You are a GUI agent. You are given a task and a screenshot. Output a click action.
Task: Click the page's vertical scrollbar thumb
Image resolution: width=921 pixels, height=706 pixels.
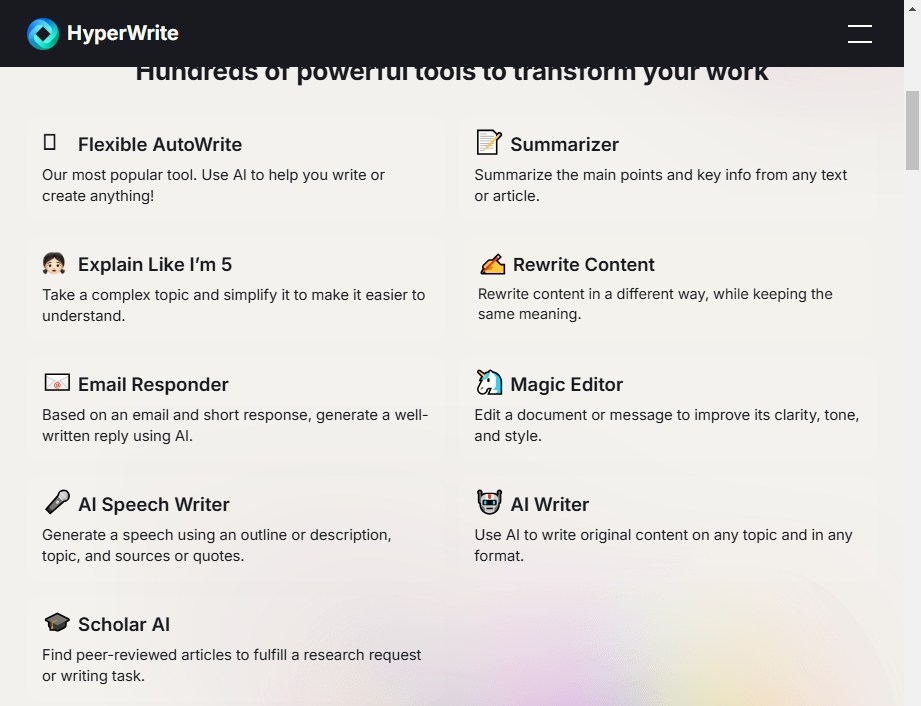pyautogui.click(x=912, y=130)
